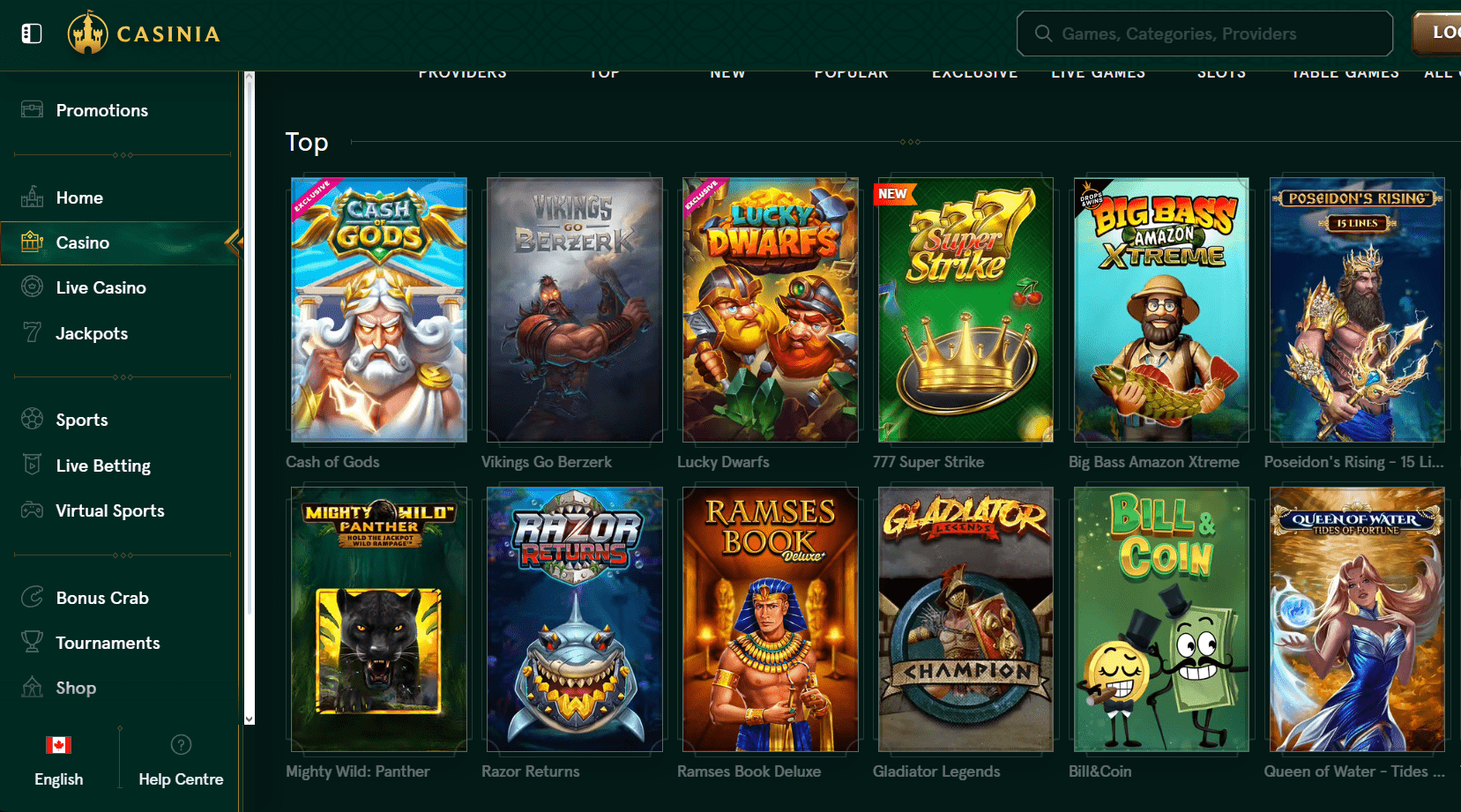Screen dimensions: 1461x812
Task: Click the Sports soccer ball icon
Action: click(x=33, y=420)
